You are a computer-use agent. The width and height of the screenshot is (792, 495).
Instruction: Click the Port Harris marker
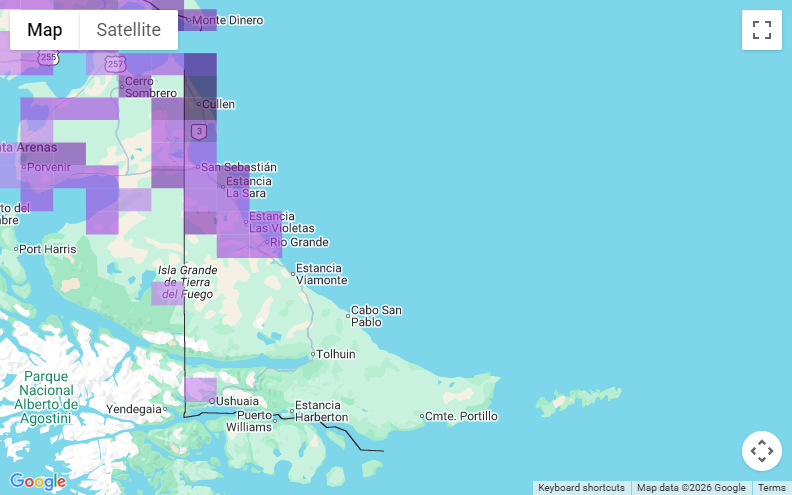17,249
